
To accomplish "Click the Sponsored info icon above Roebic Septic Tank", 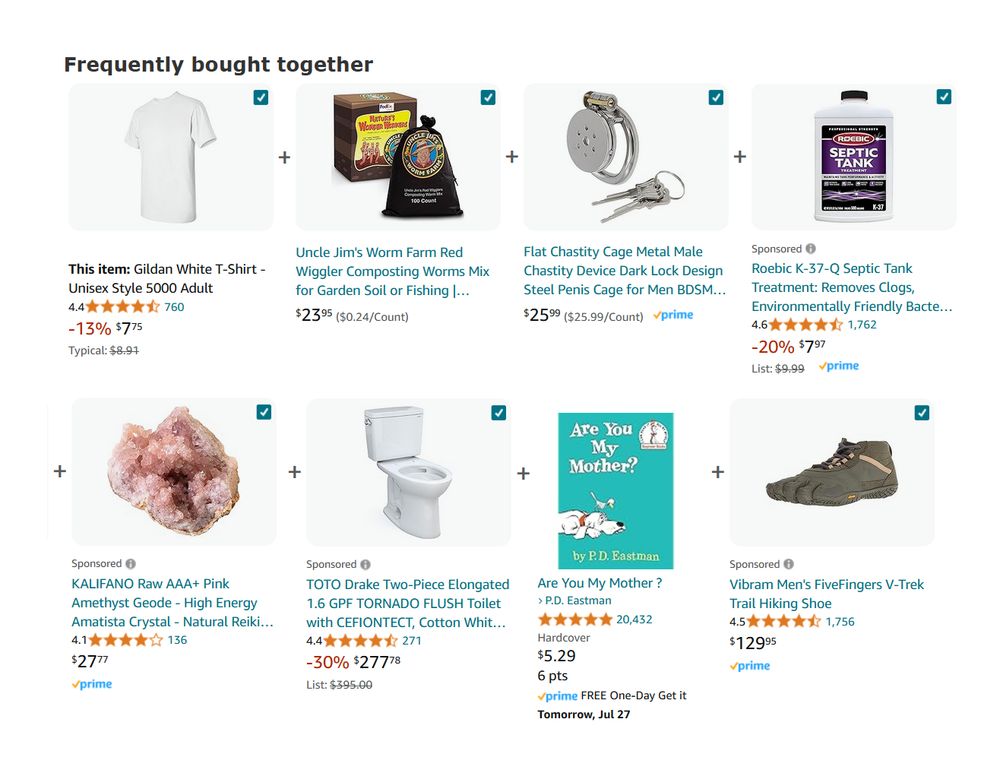I will tap(811, 249).
